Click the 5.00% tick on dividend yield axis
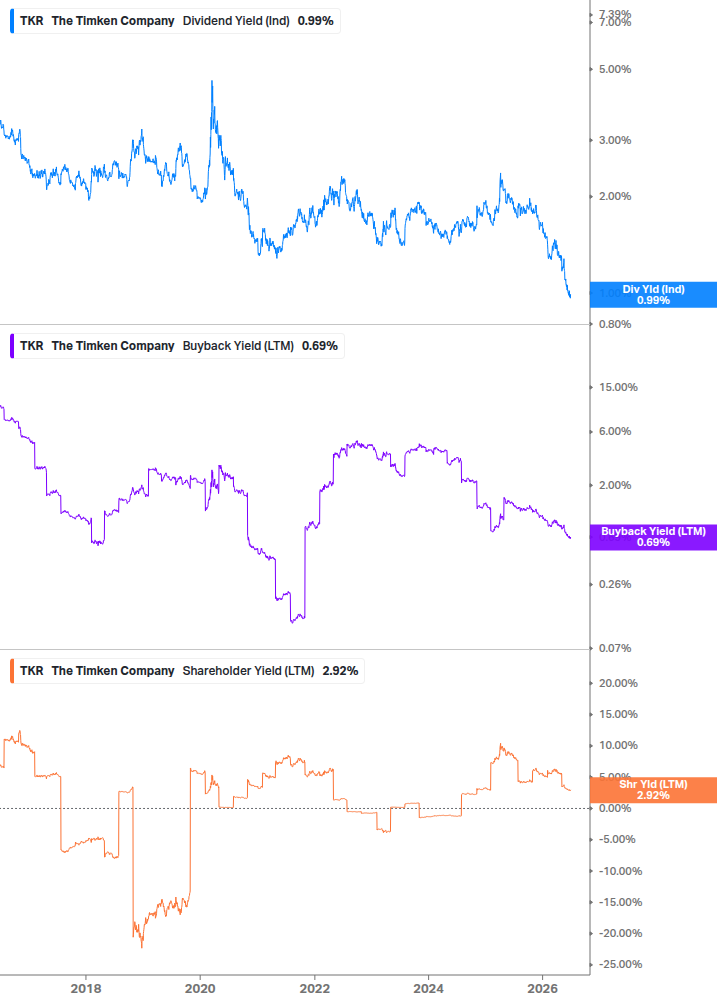 [615, 69]
